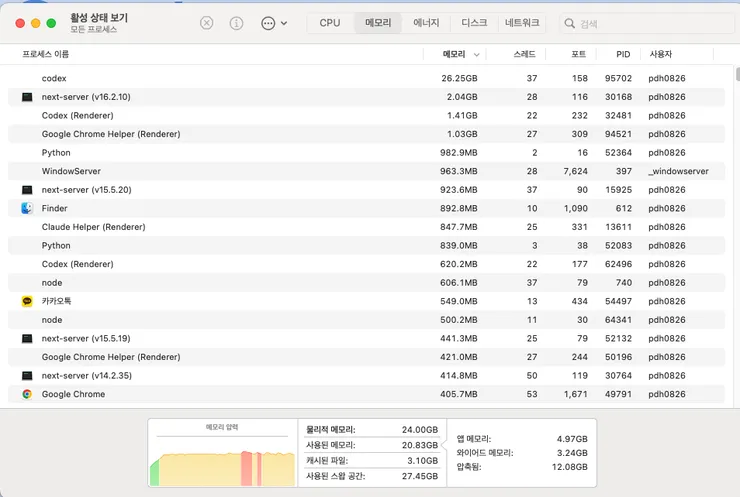740x497 pixels.
Task: Click the 앱 메모리 4.97GB entry
Action: 522,439
